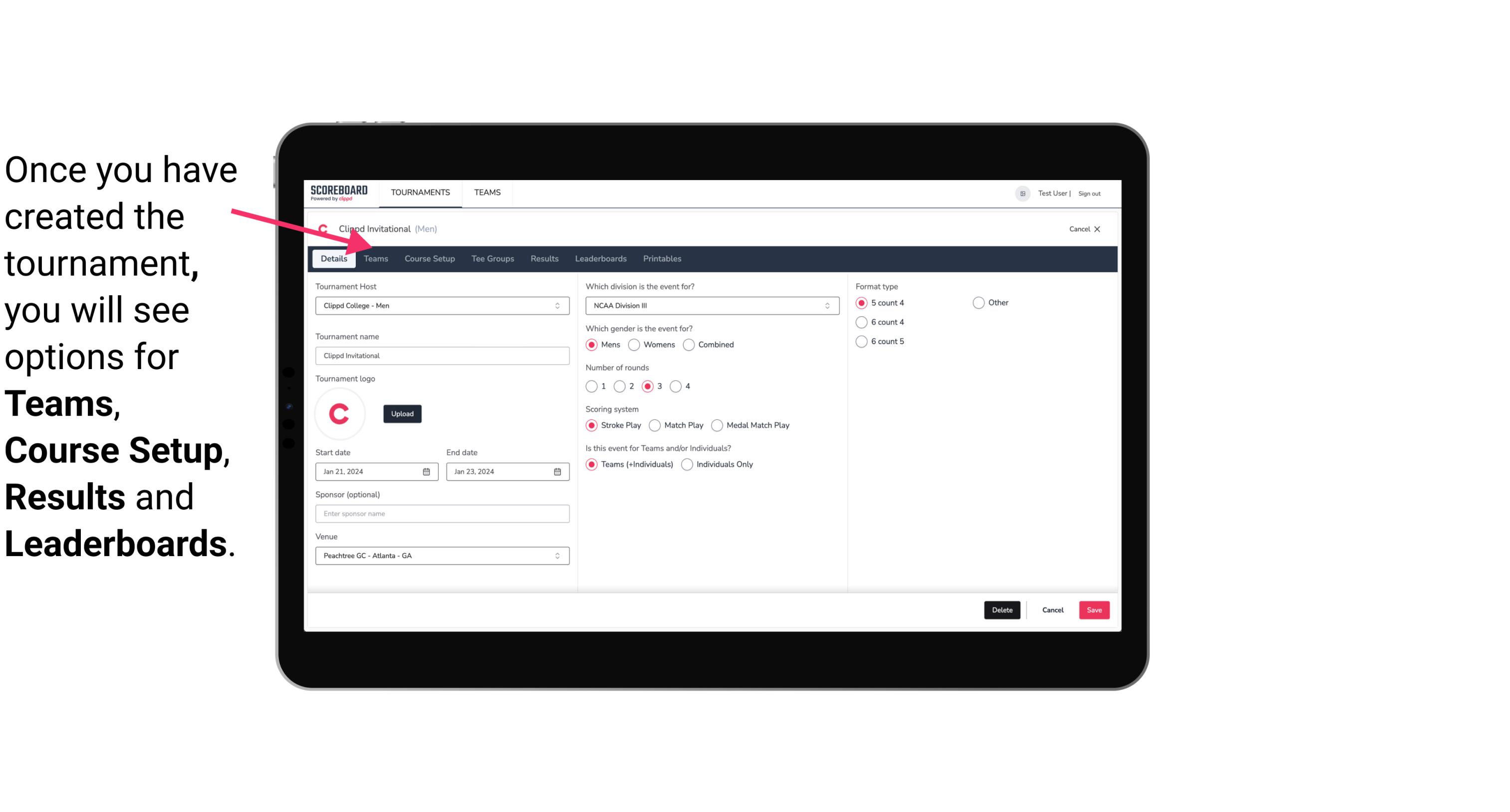Click the Tournaments navigation icon

[x=419, y=192]
